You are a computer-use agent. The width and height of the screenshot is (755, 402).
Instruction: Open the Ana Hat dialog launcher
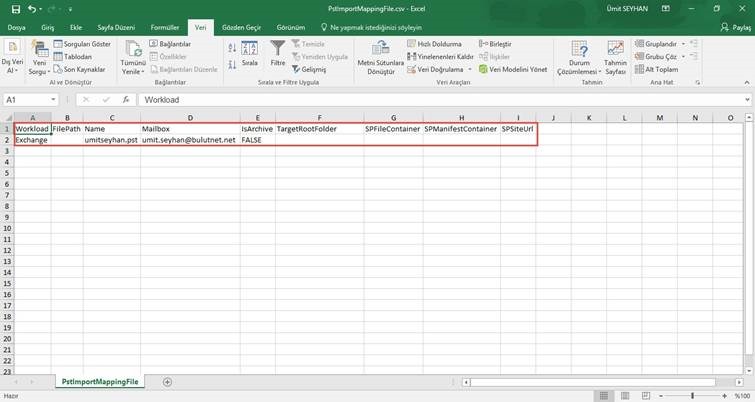point(698,83)
